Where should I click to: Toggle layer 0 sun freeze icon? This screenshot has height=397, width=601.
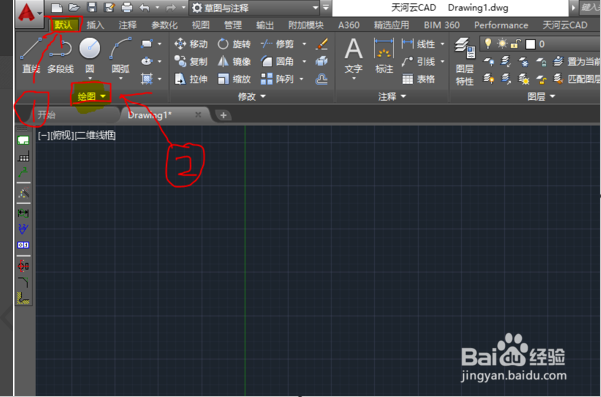(x=502, y=44)
